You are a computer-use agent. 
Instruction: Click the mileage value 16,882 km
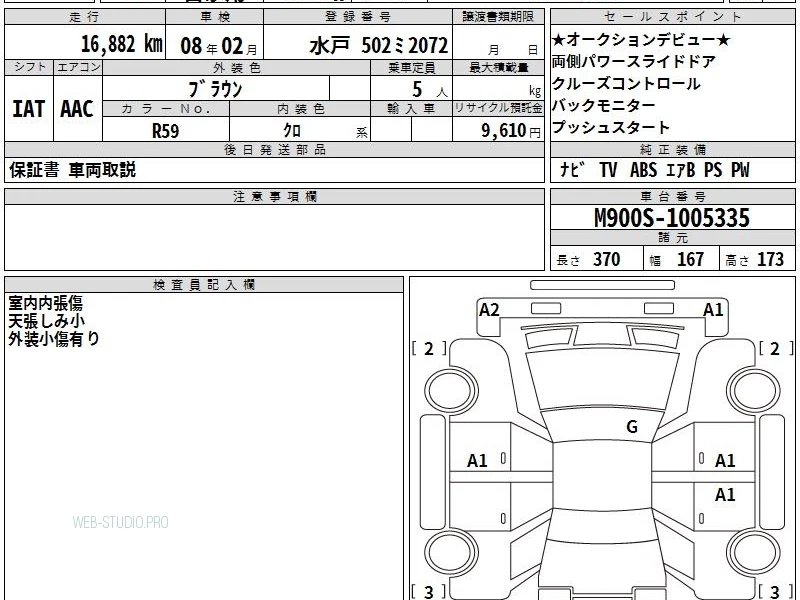tap(121, 44)
